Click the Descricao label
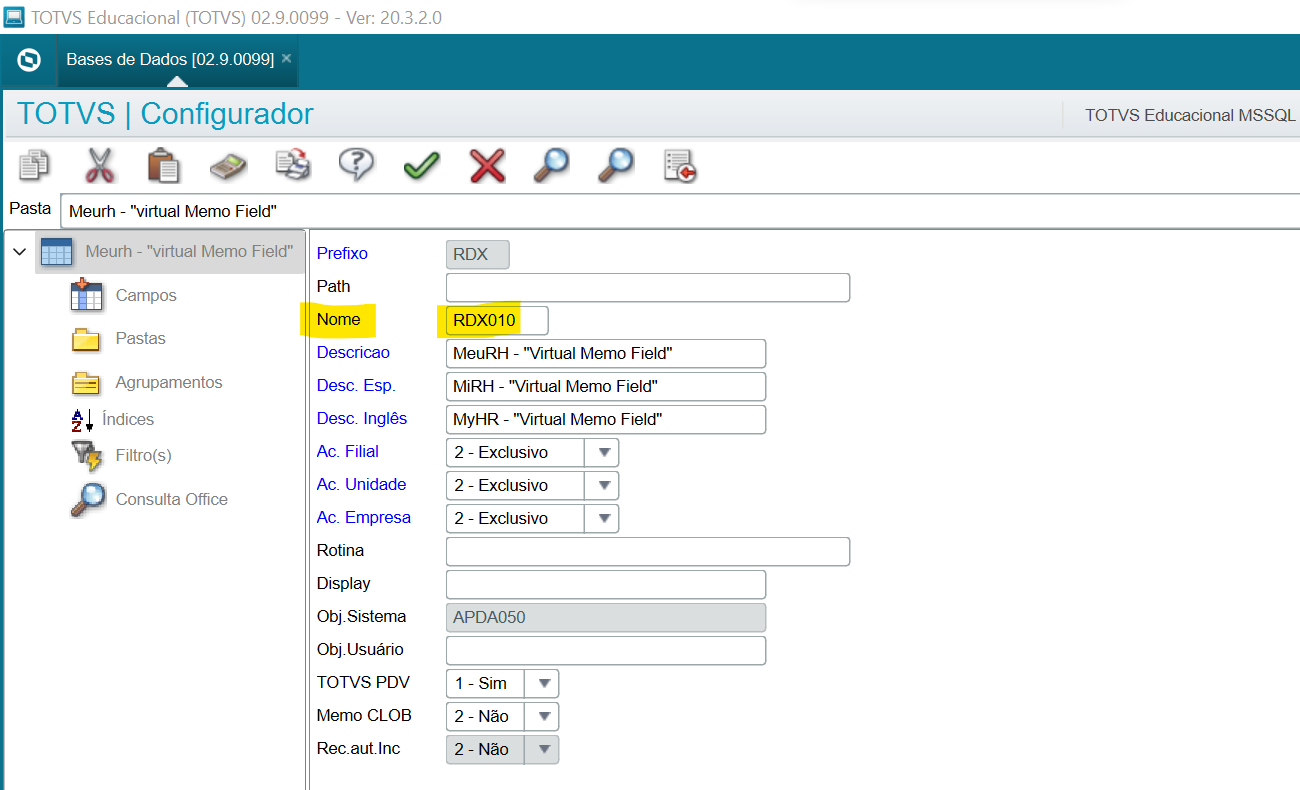 click(353, 352)
